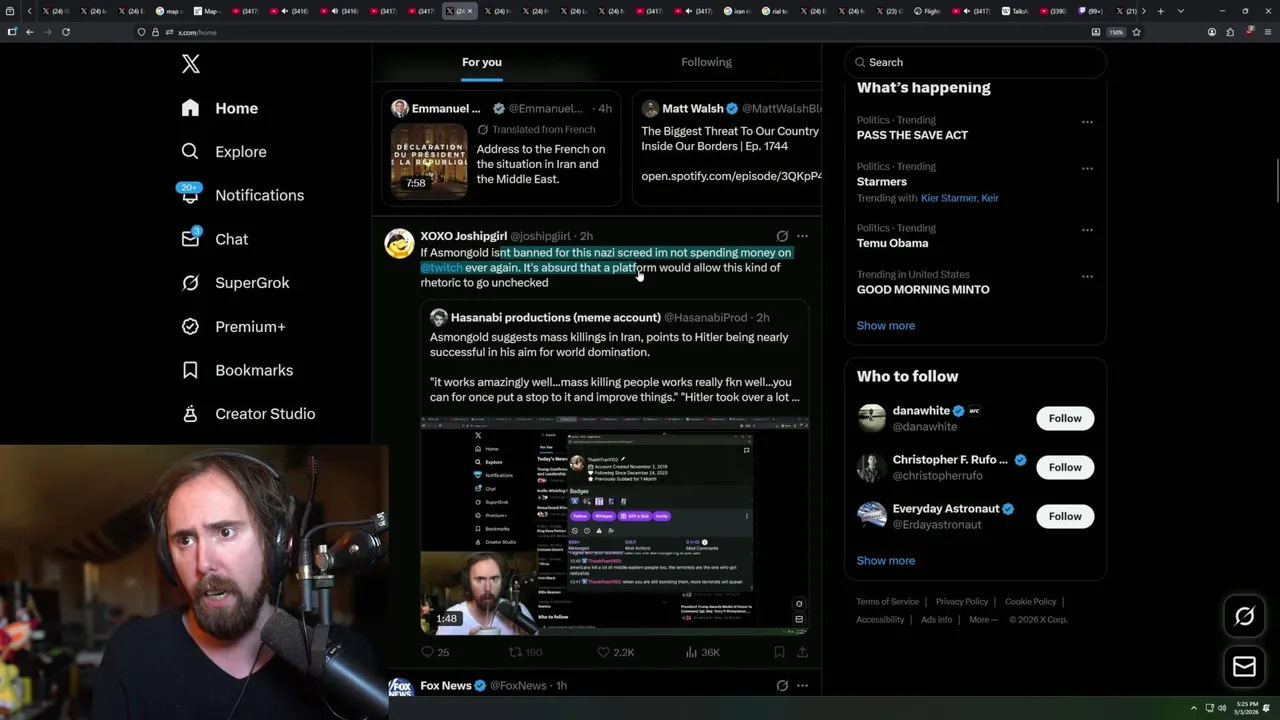Open system tray volume icon
This screenshot has width=1280, height=720.
pos(1221,708)
